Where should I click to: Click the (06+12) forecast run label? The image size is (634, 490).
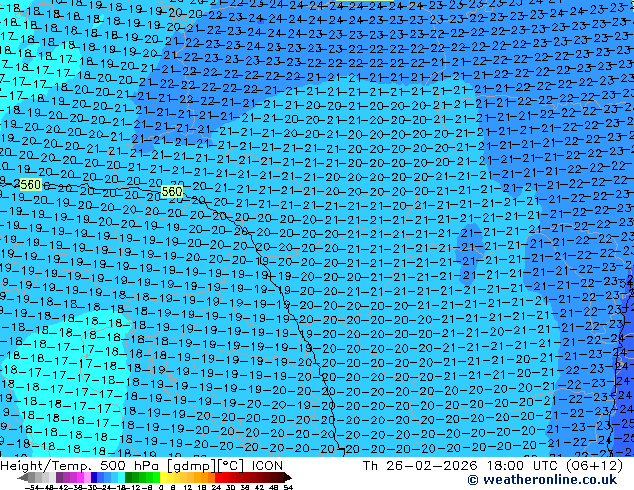[595, 466]
